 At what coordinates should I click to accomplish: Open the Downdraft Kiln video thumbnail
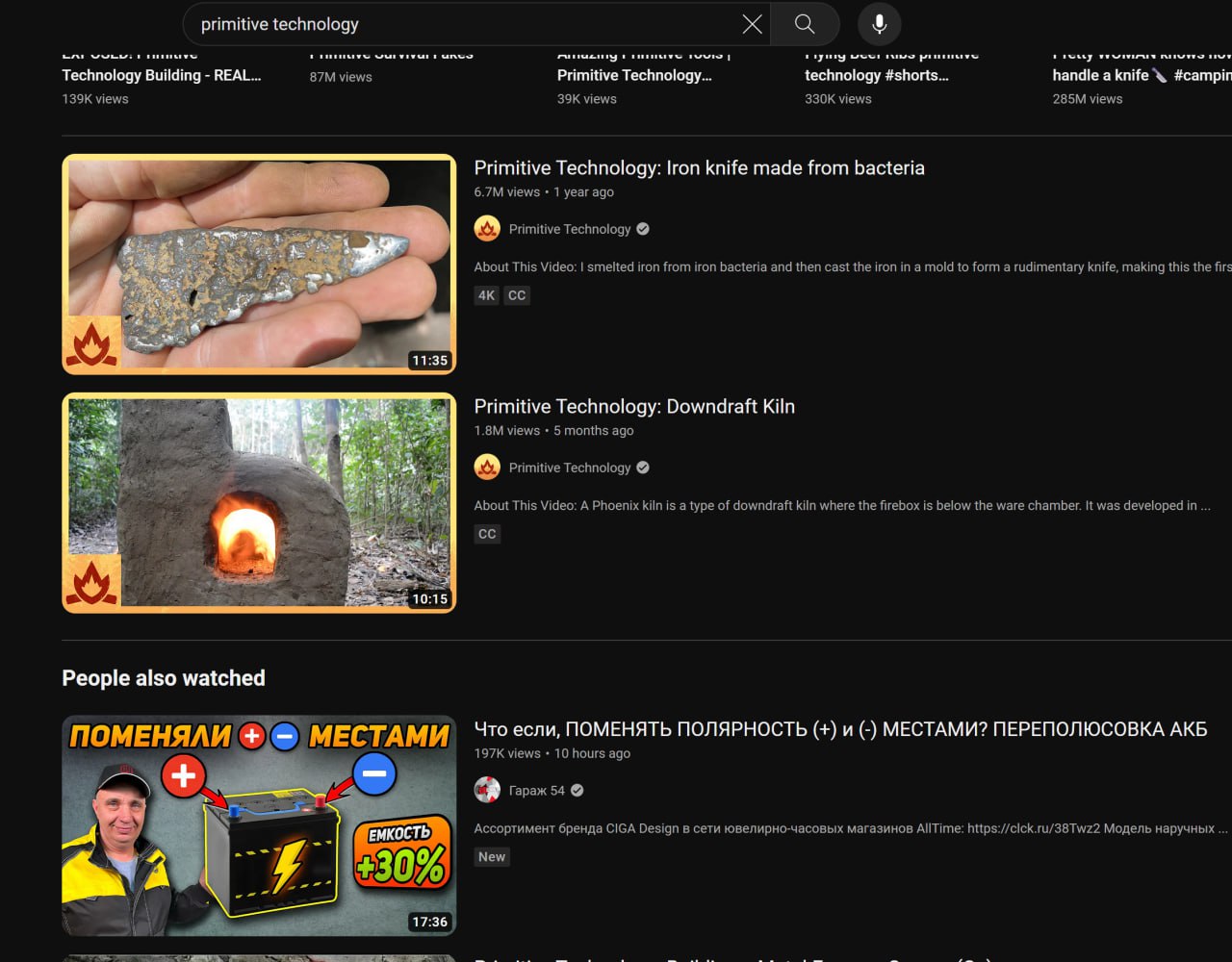(259, 503)
